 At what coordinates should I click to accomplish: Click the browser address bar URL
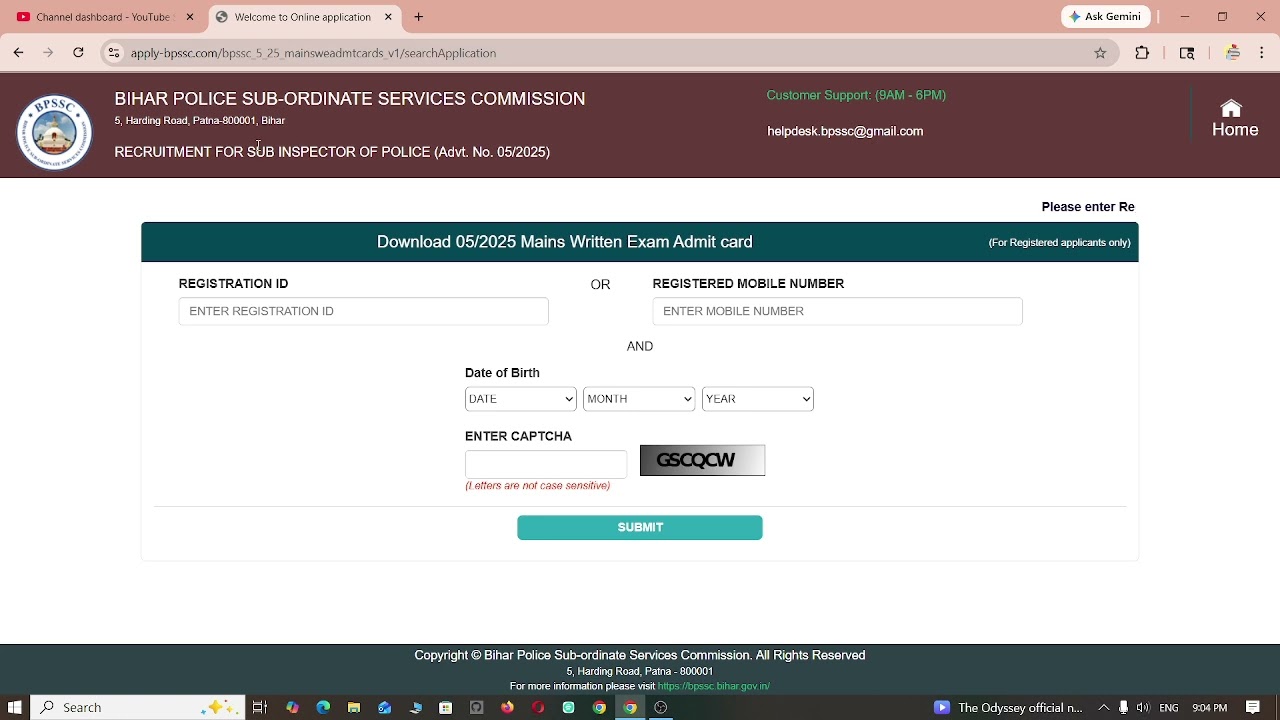point(313,53)
